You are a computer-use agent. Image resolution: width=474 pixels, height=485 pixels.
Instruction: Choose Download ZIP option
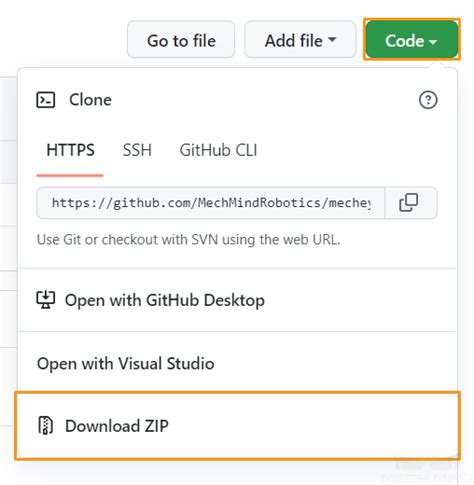[x=237, y=426]
